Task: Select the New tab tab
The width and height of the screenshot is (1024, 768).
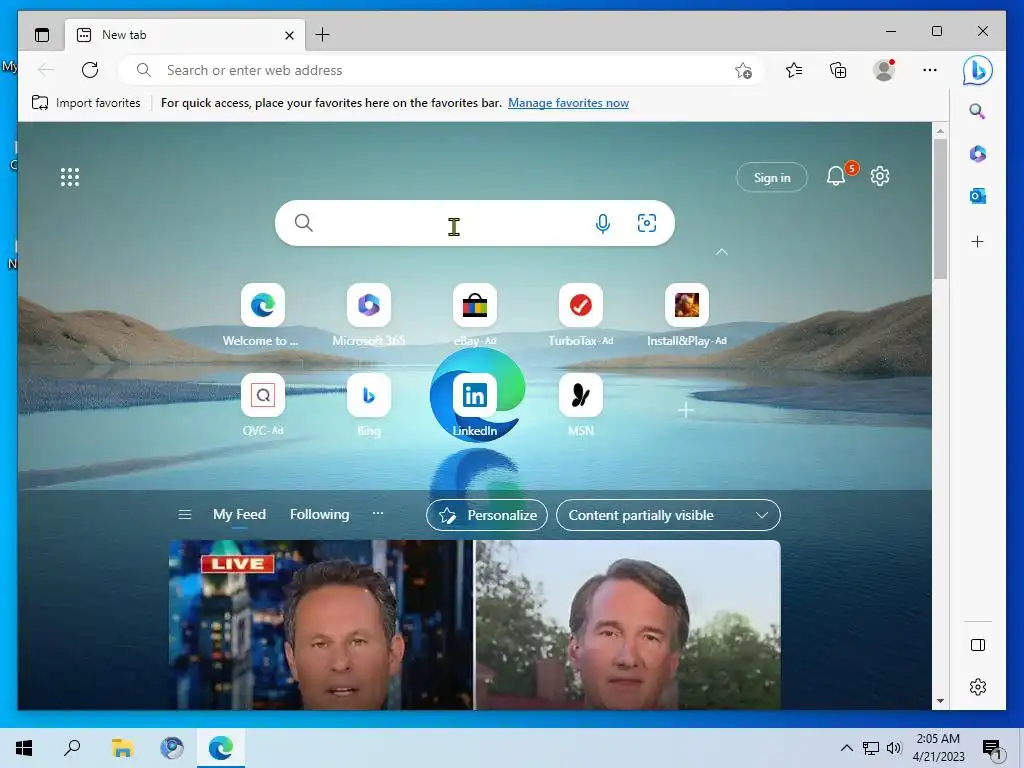Action: click(184, 35)
